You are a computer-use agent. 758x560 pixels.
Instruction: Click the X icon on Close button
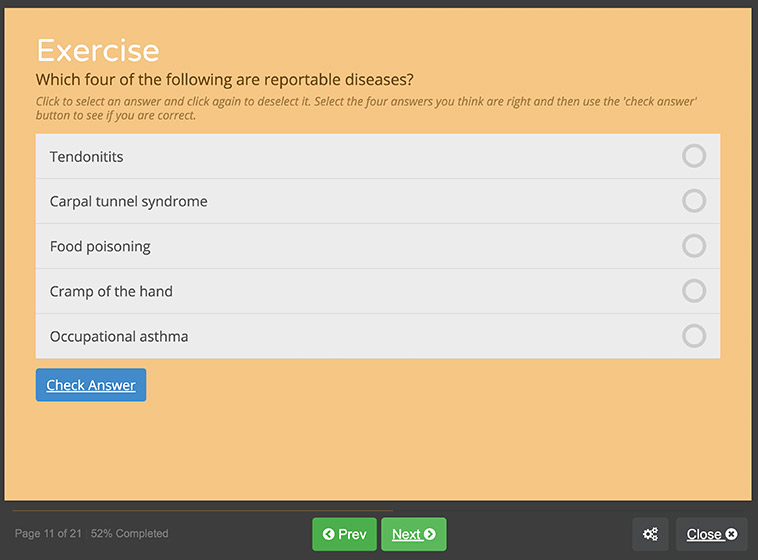[x=731, y=534]
